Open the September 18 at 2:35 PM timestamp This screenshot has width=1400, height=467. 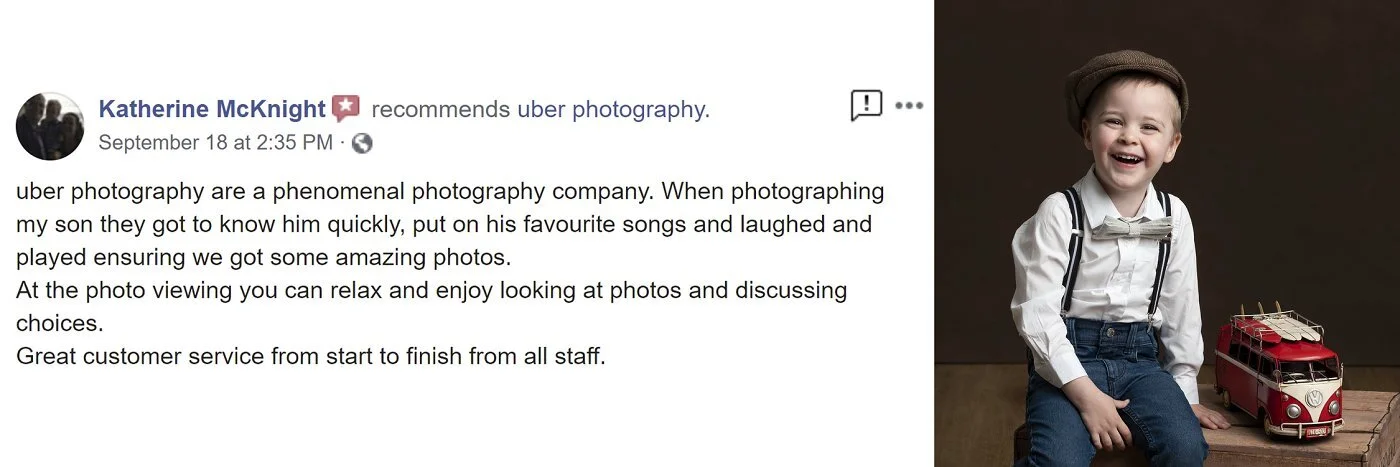pyautogui.click(x=215, y=143)
